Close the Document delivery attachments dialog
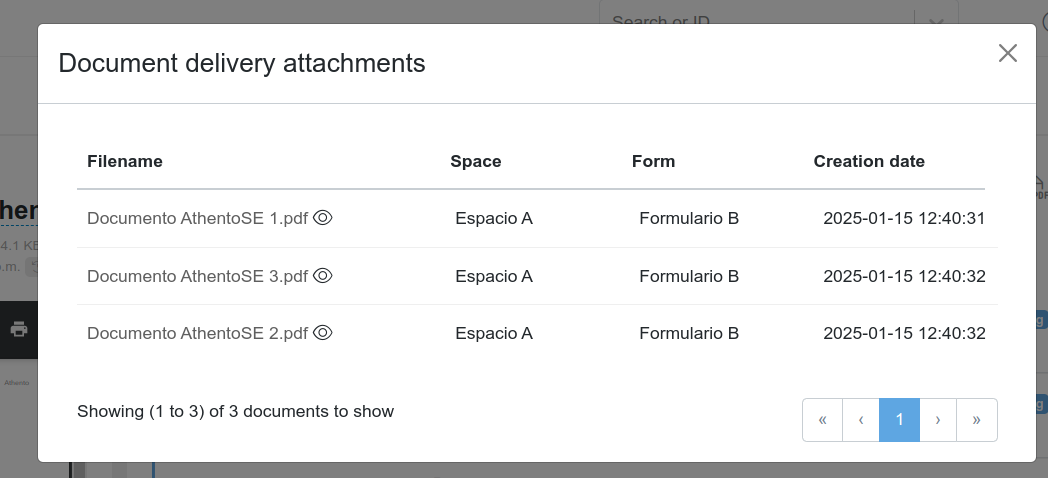 point(1007,54)
